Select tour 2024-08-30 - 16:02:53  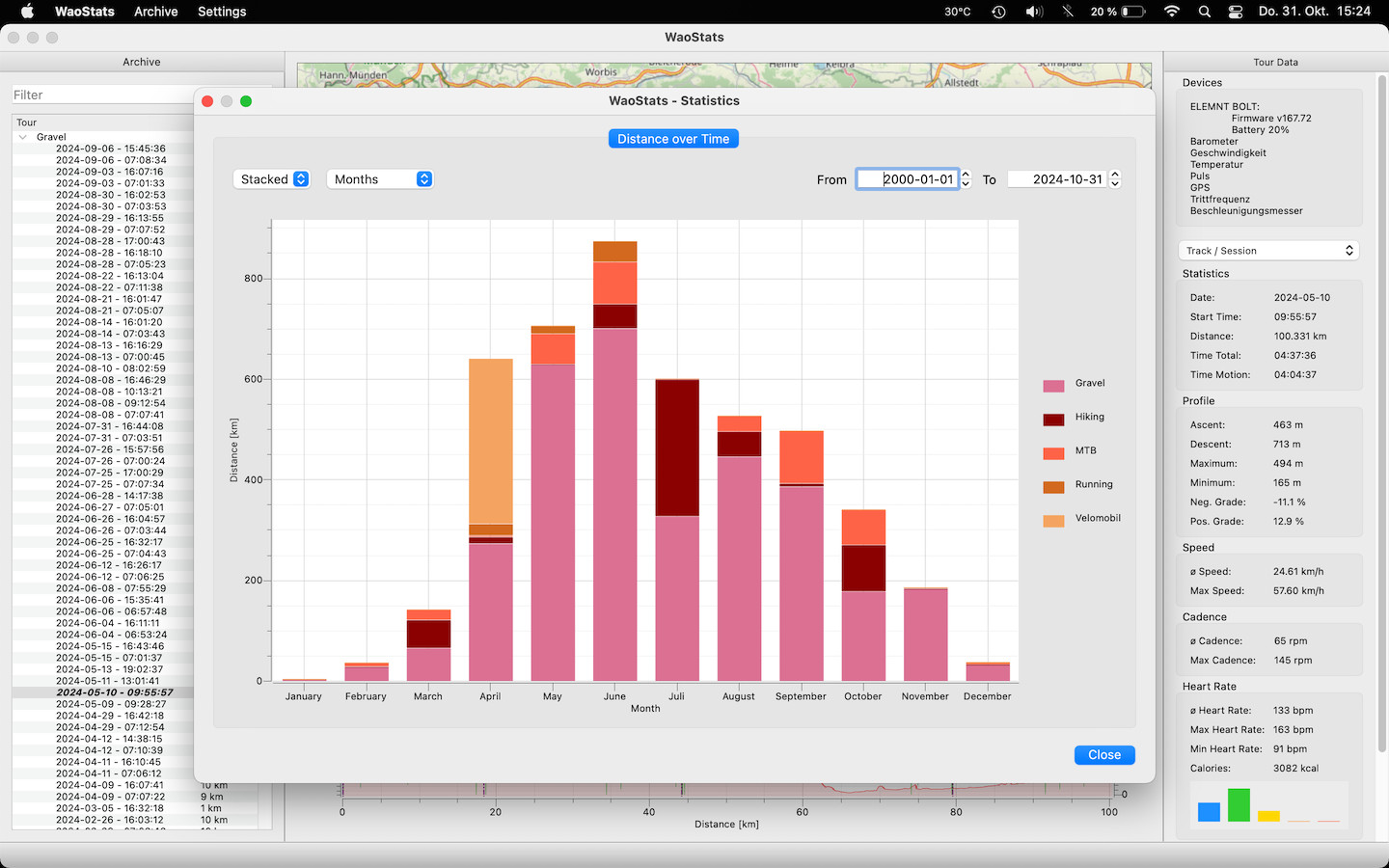(x=111, y=195)
